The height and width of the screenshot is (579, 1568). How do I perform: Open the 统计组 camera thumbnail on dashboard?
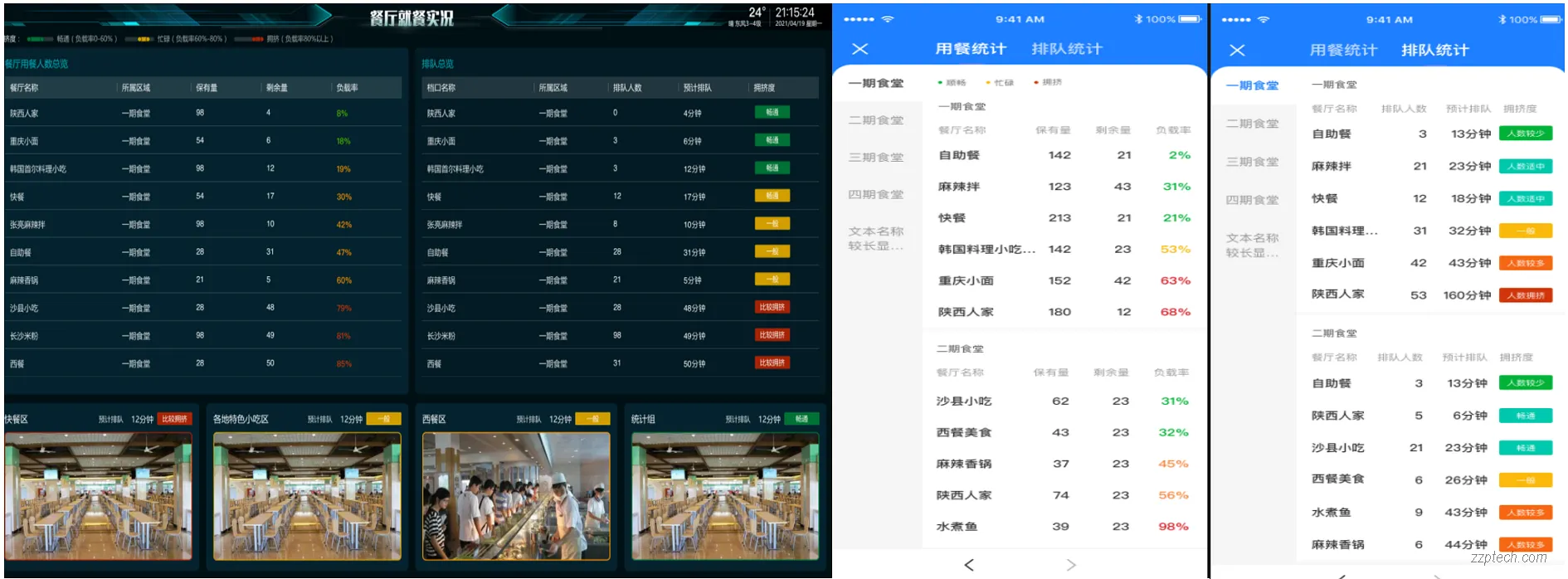click(x=725, y=496)
